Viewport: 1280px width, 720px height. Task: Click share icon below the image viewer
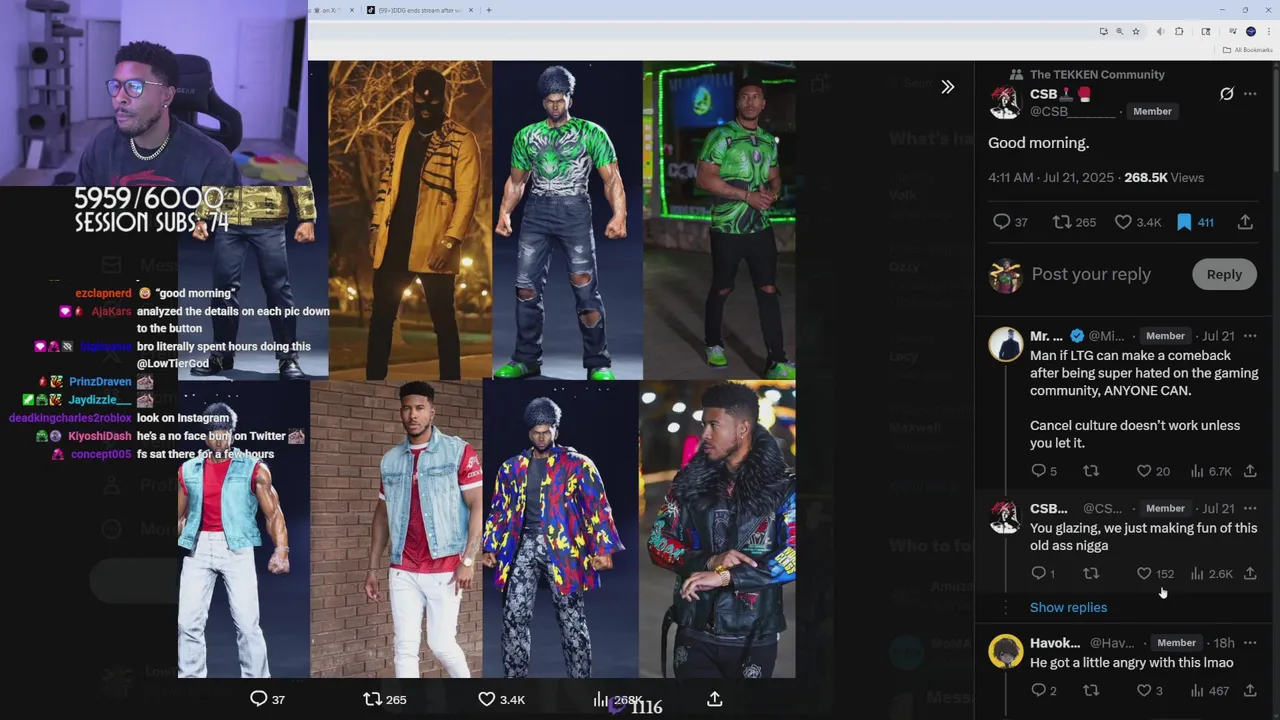pyautogui.click(x=715, y=699)
